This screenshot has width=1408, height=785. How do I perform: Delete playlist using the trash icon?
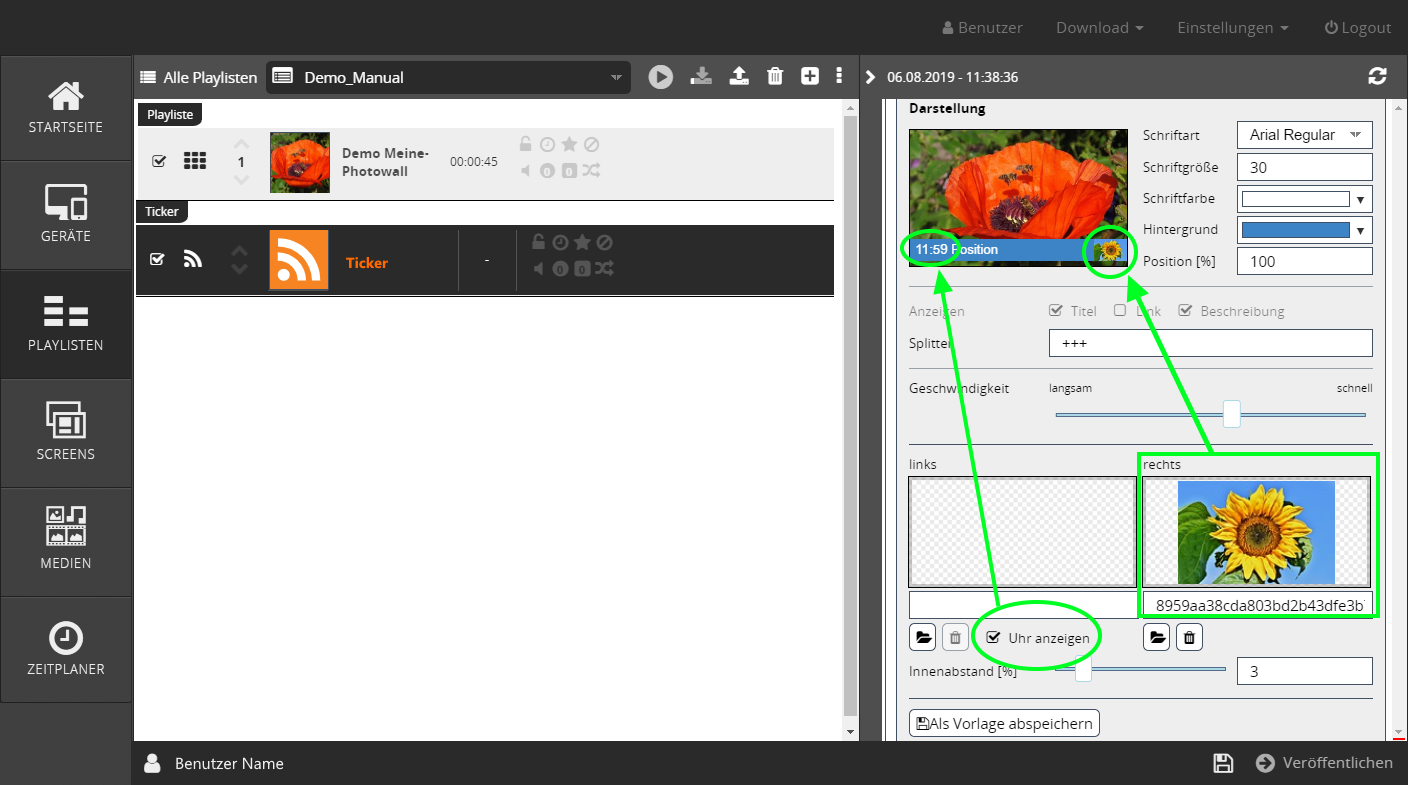[774, 77]
